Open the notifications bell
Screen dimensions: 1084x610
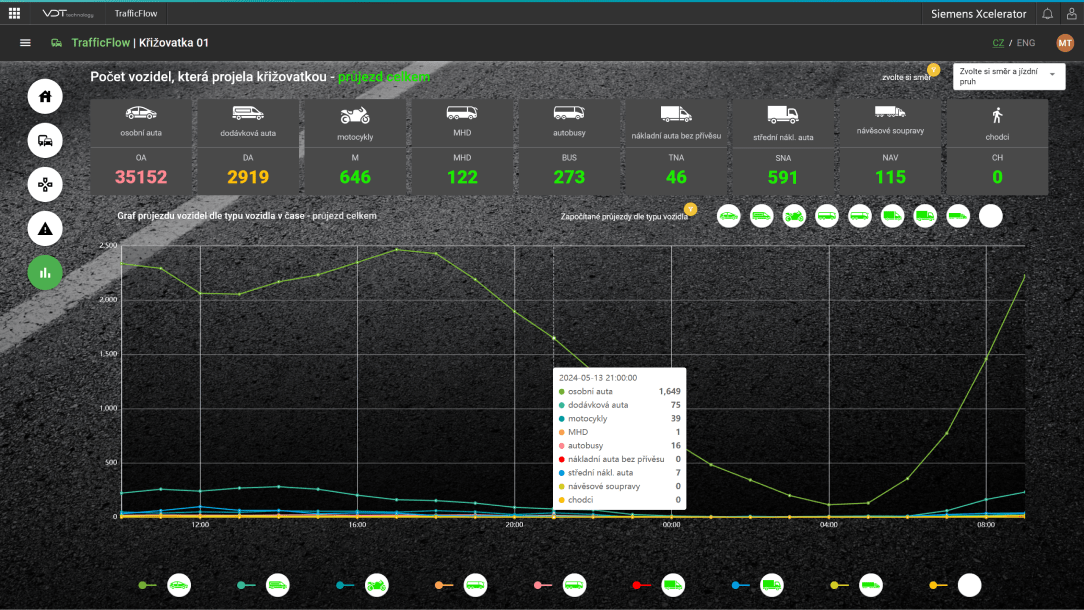[1047, 14]
